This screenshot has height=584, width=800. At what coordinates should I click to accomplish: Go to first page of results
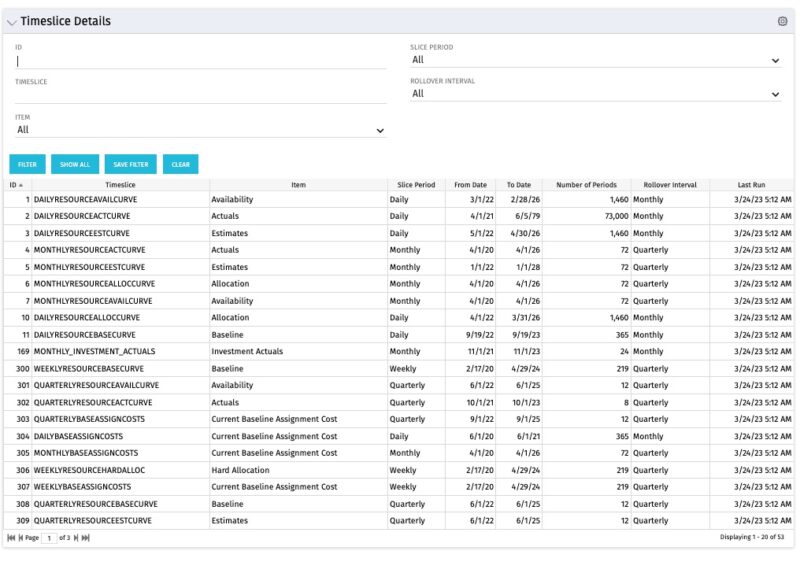(11, 538)
